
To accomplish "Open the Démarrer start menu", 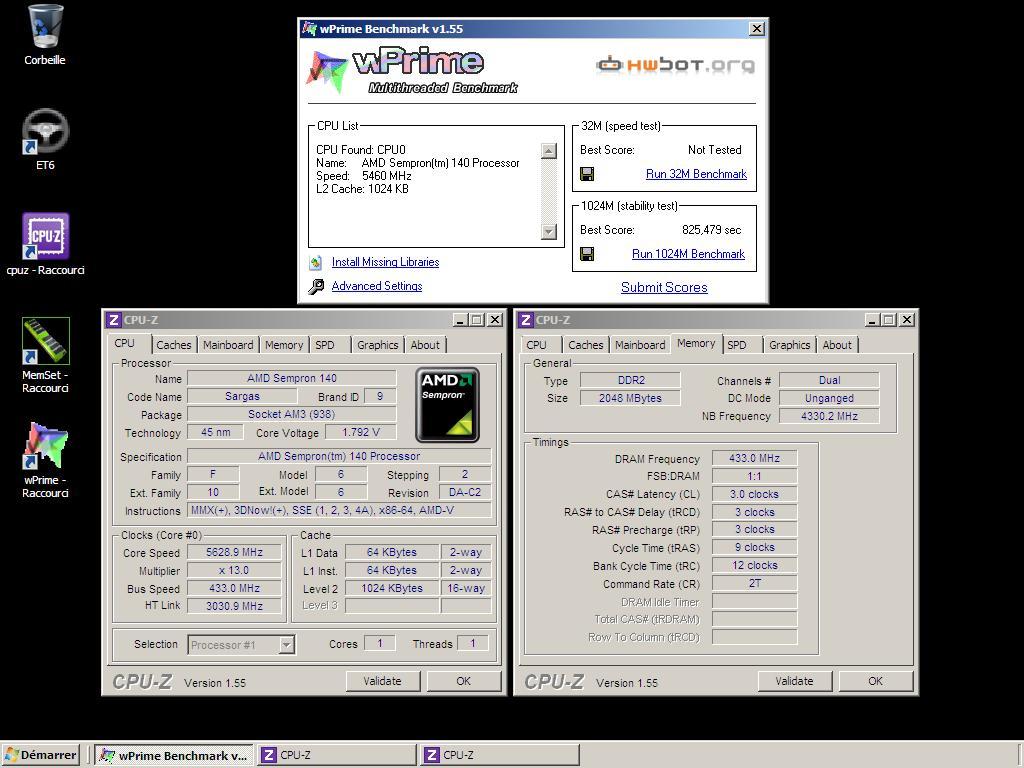I will (40, 755).
